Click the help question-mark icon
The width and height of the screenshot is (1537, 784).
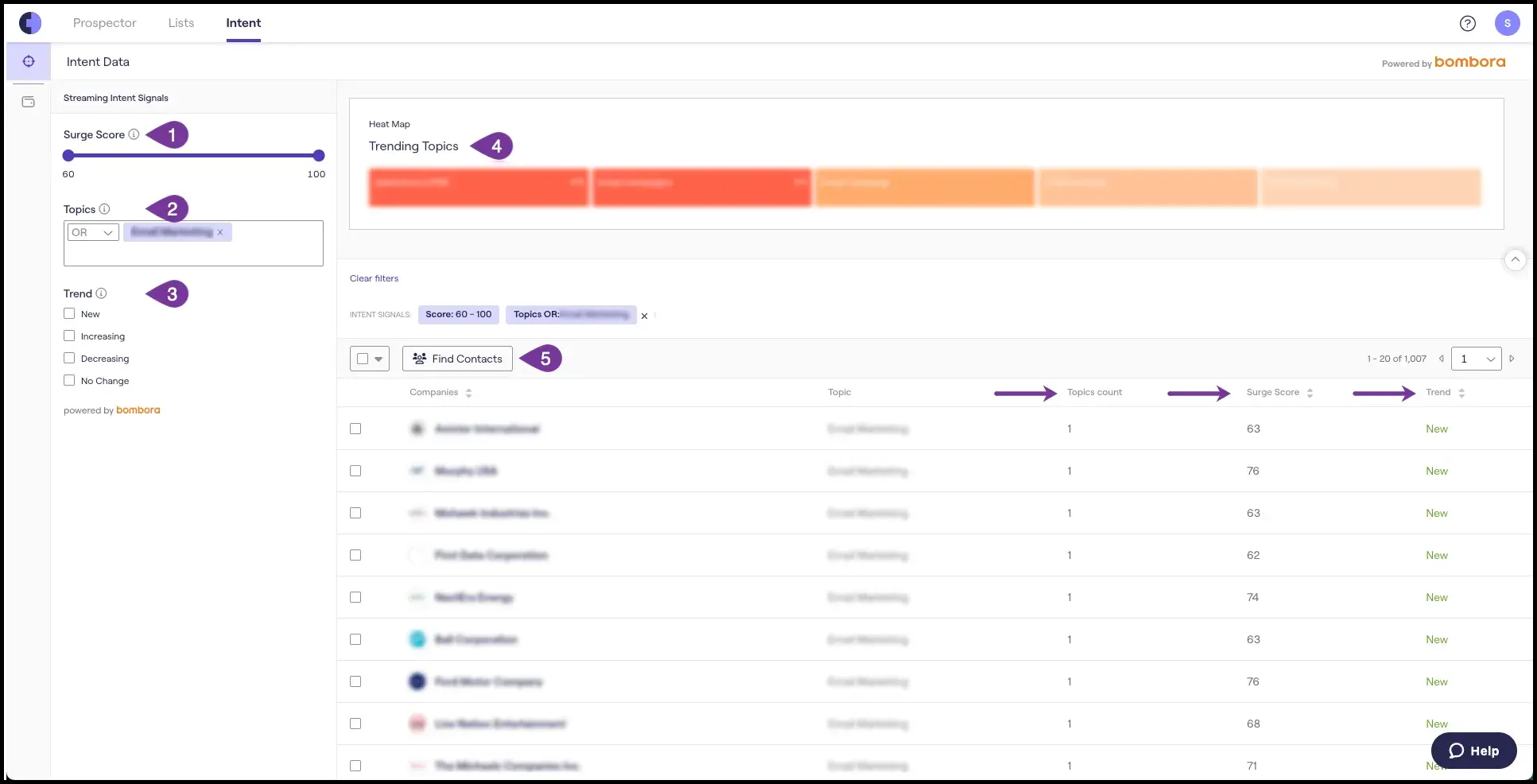click(x=1467, y=23)
